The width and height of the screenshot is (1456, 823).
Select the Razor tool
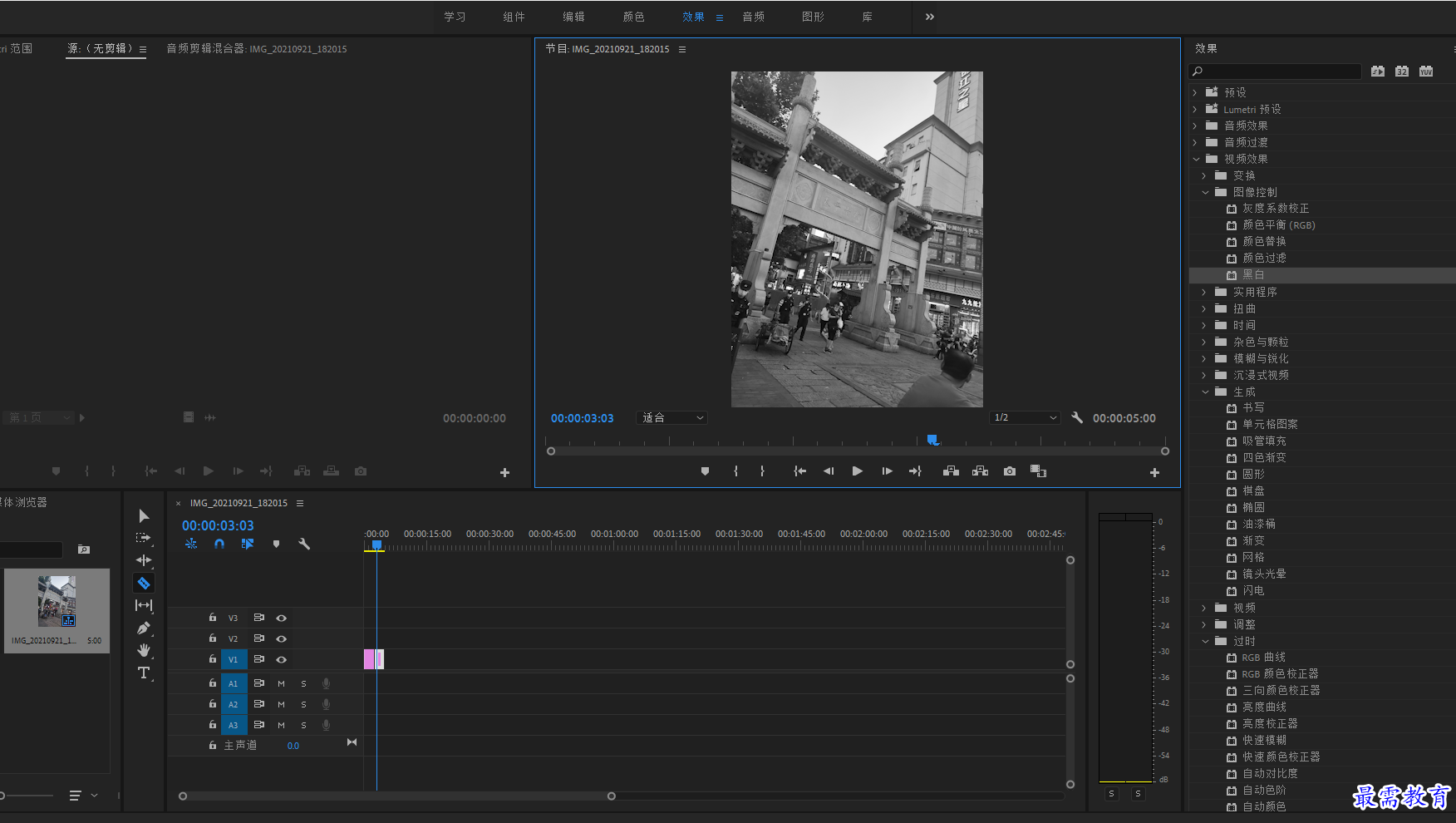[144, 583]
